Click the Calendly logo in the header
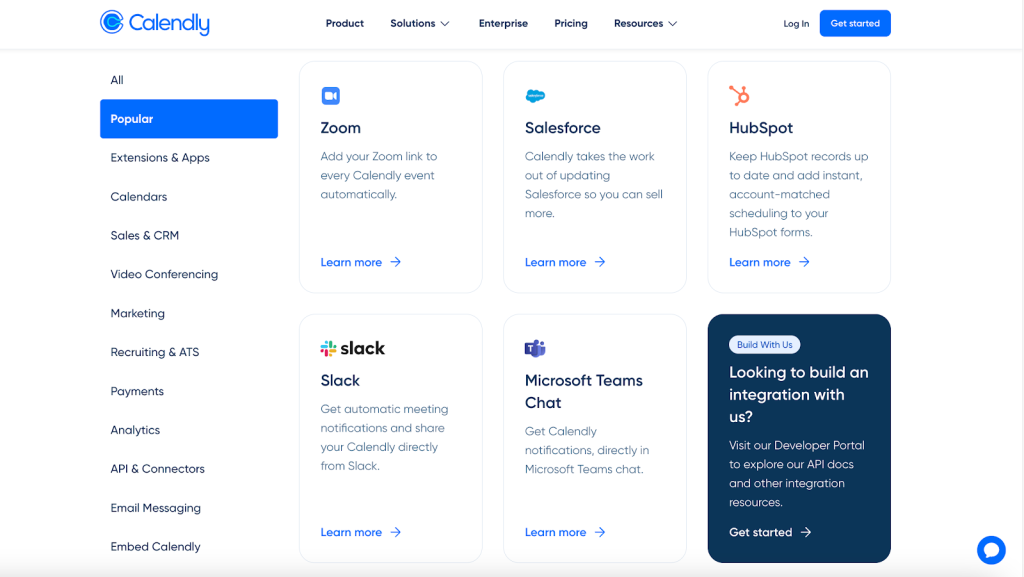This screenshot has width=1024, height=577. 155,23
